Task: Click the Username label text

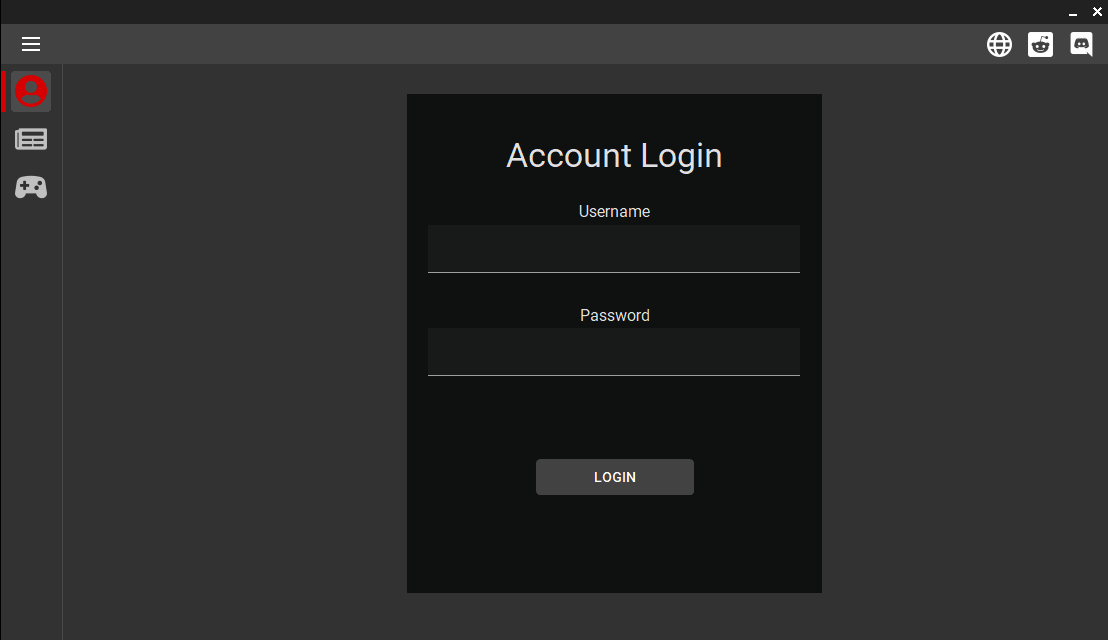Action: click(614, 212)
